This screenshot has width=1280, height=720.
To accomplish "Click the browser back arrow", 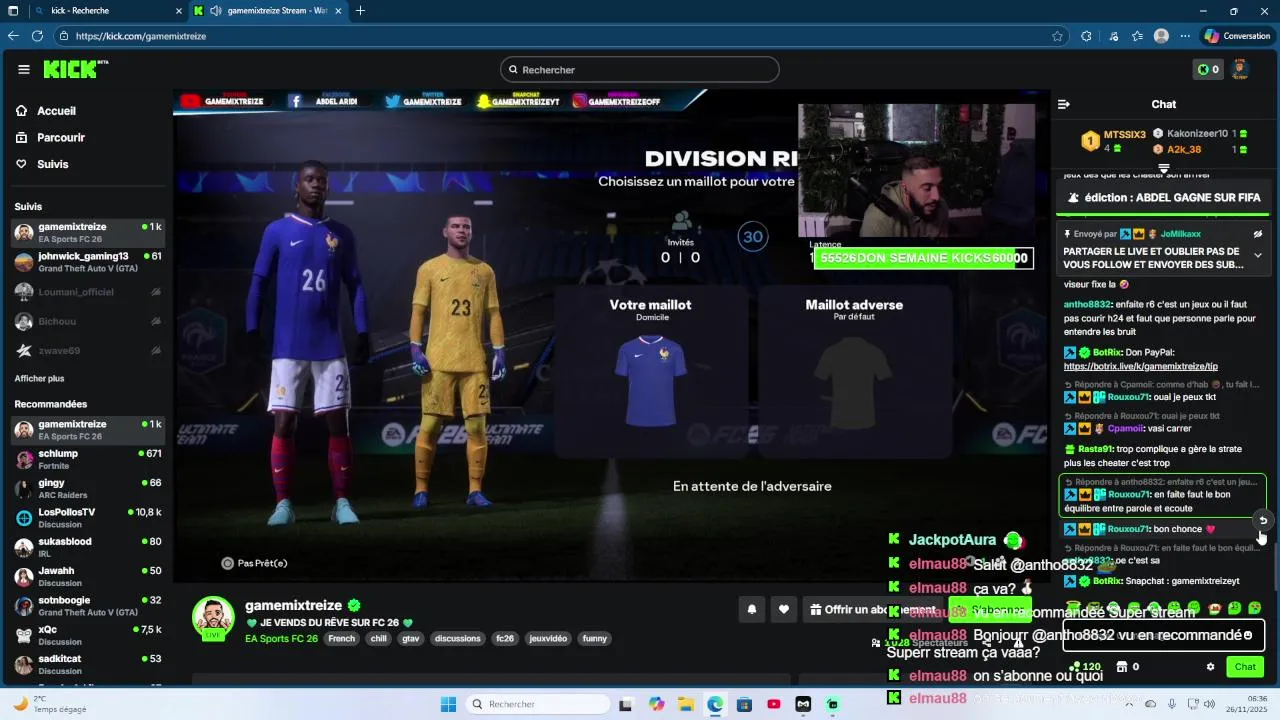I will 13,36.
